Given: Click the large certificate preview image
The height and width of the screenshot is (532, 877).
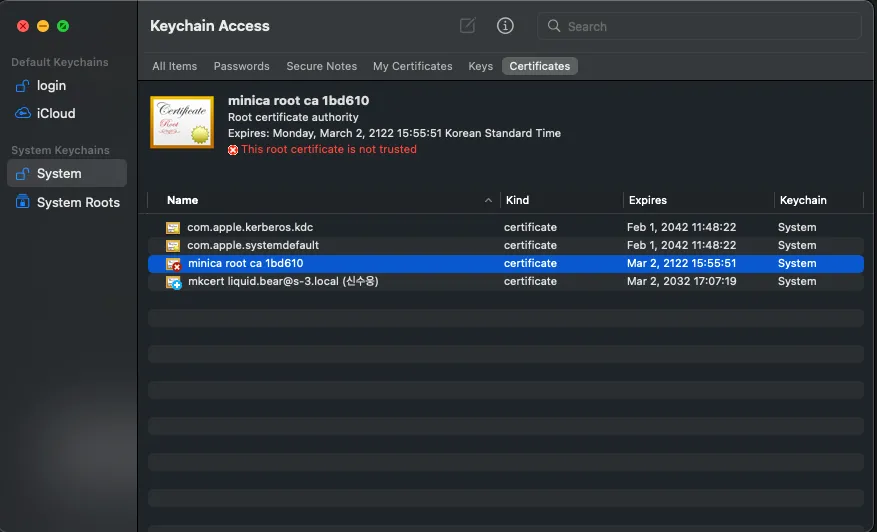Looking at the screenshot, I should (x=182, y=122).
